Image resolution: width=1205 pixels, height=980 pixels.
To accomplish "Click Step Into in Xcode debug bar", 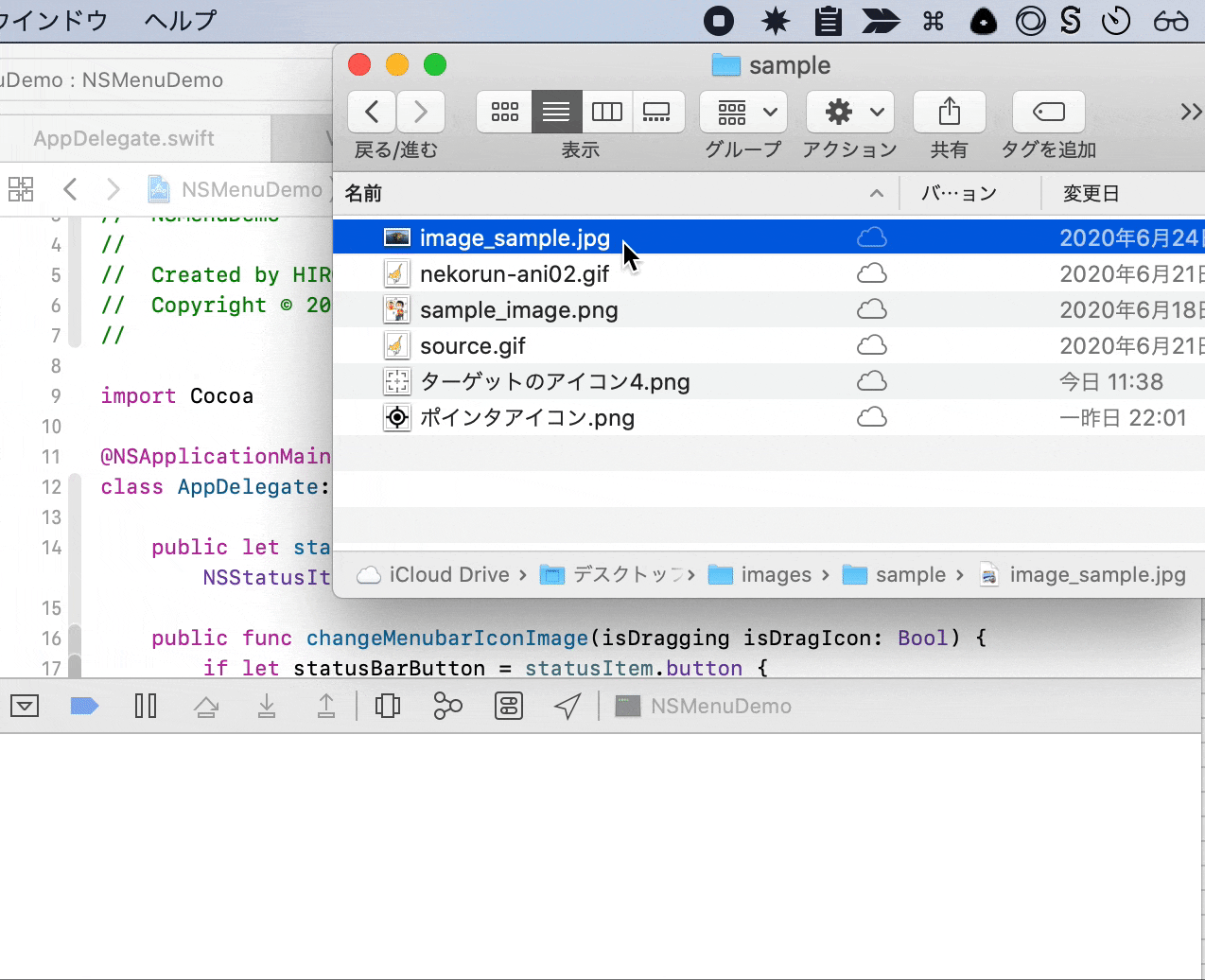I will pyautogui.click(x=267, y=706).
